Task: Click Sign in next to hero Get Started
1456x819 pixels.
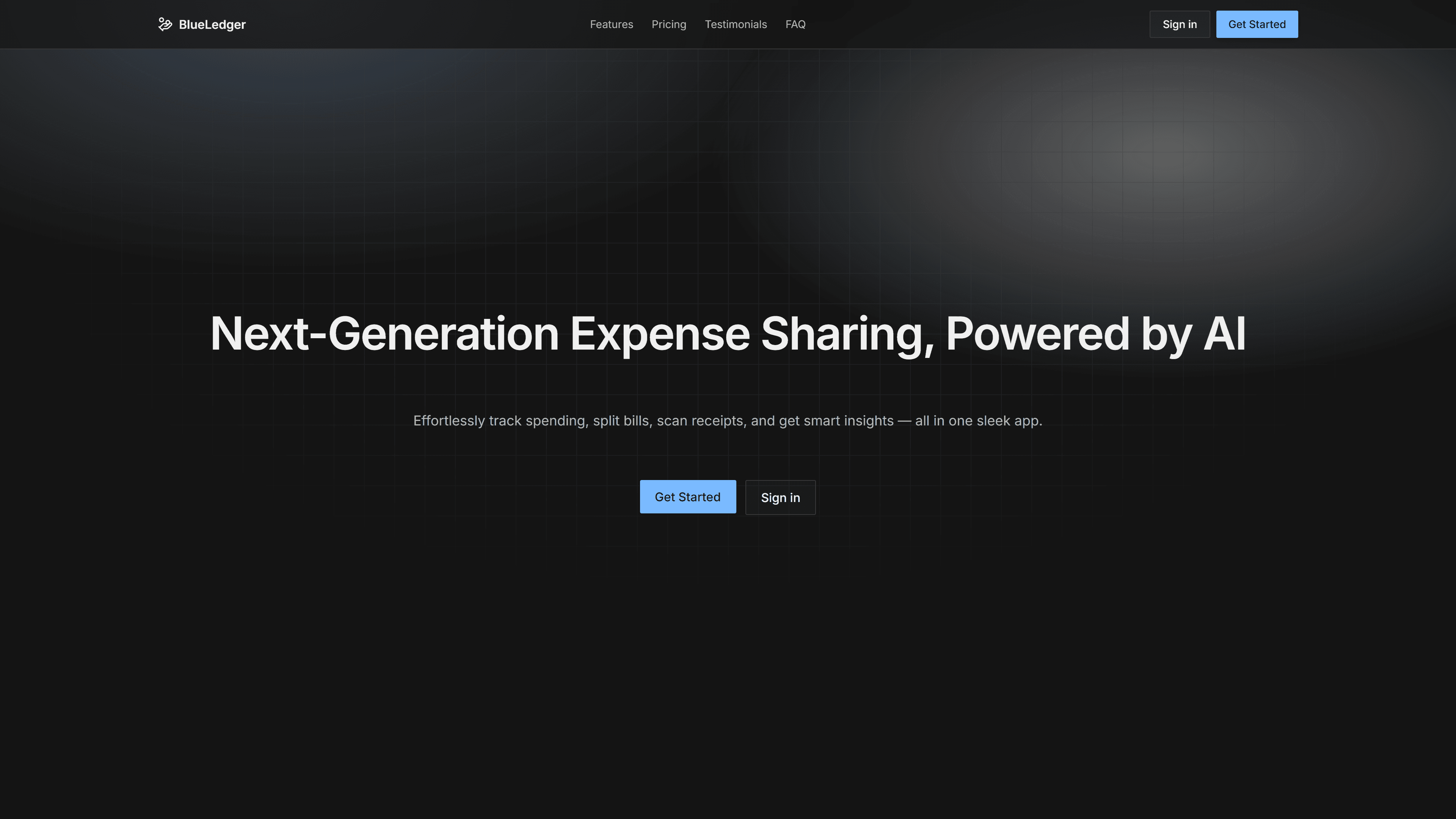Action: (780, 497)
